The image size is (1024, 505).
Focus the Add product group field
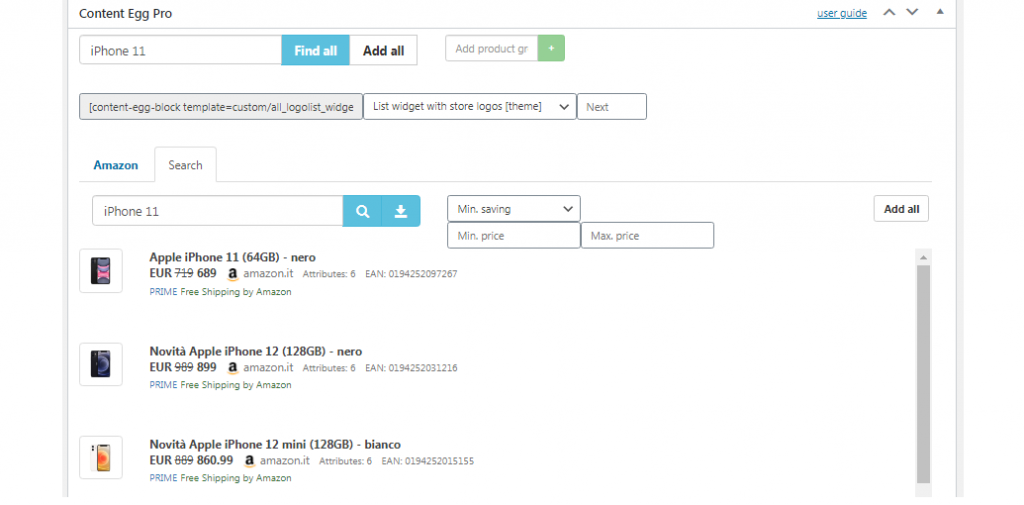point(492,48)
